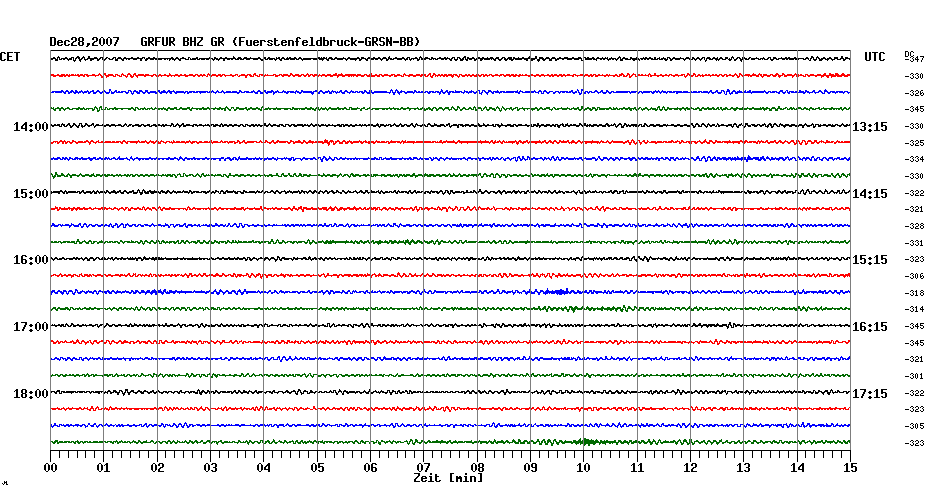The height and width of the screenshot is (494, 930).
Task: Click the "00" minute axis label
Action: (50, 468)
